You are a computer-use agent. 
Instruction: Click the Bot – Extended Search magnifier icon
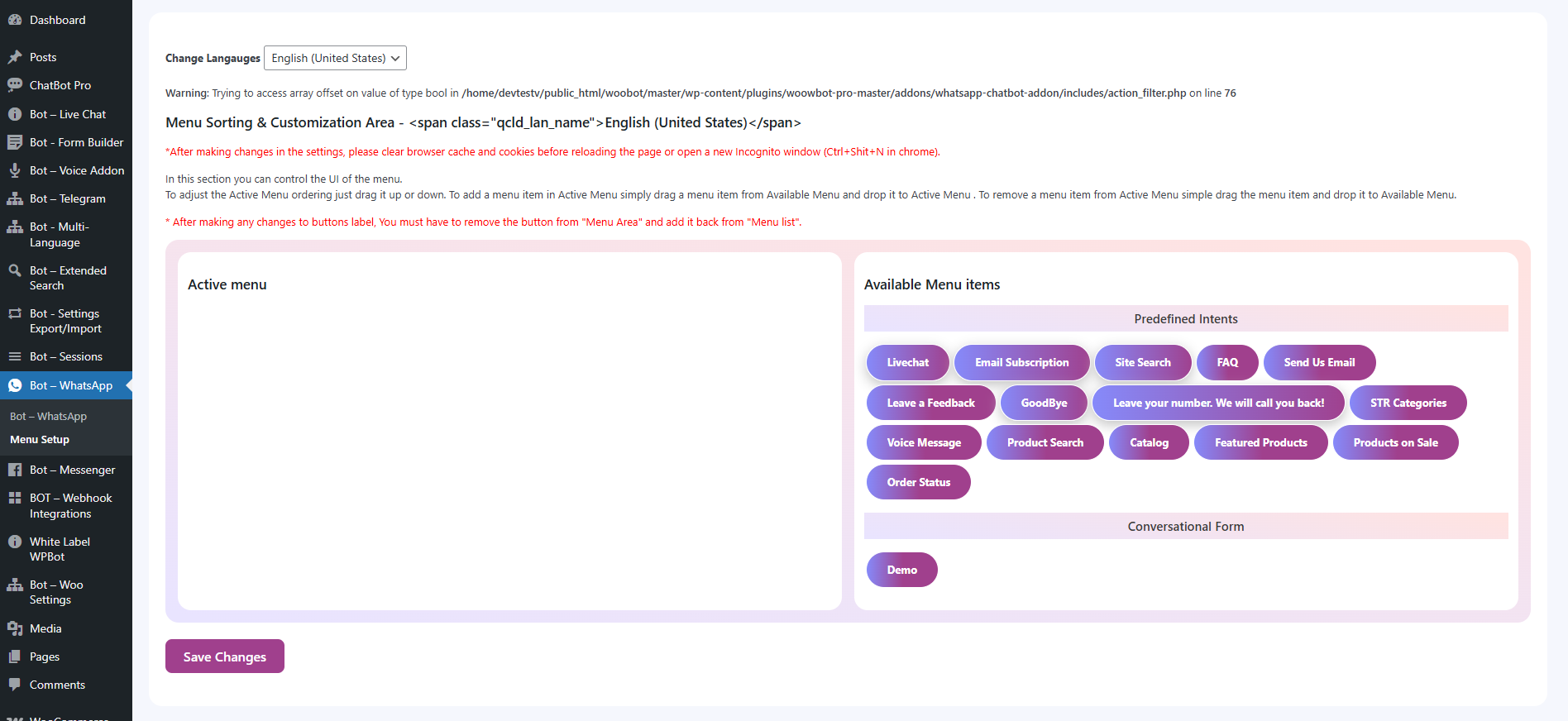(x=15, y=270)
